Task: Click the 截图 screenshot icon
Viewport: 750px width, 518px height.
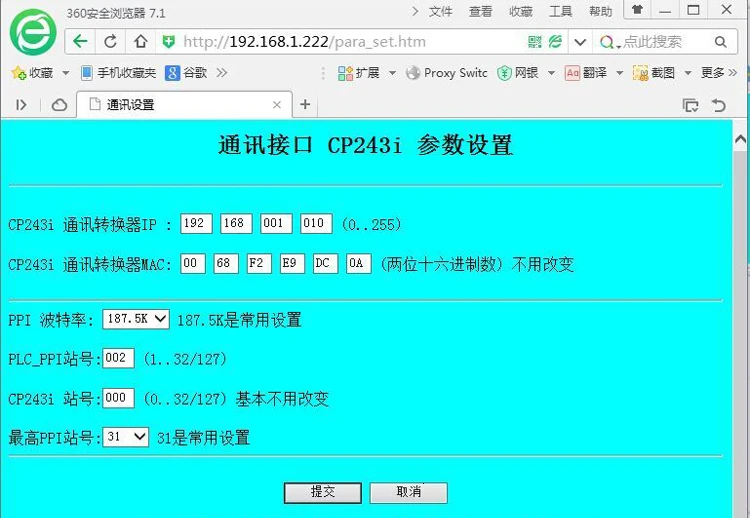Action: point(640,73)
